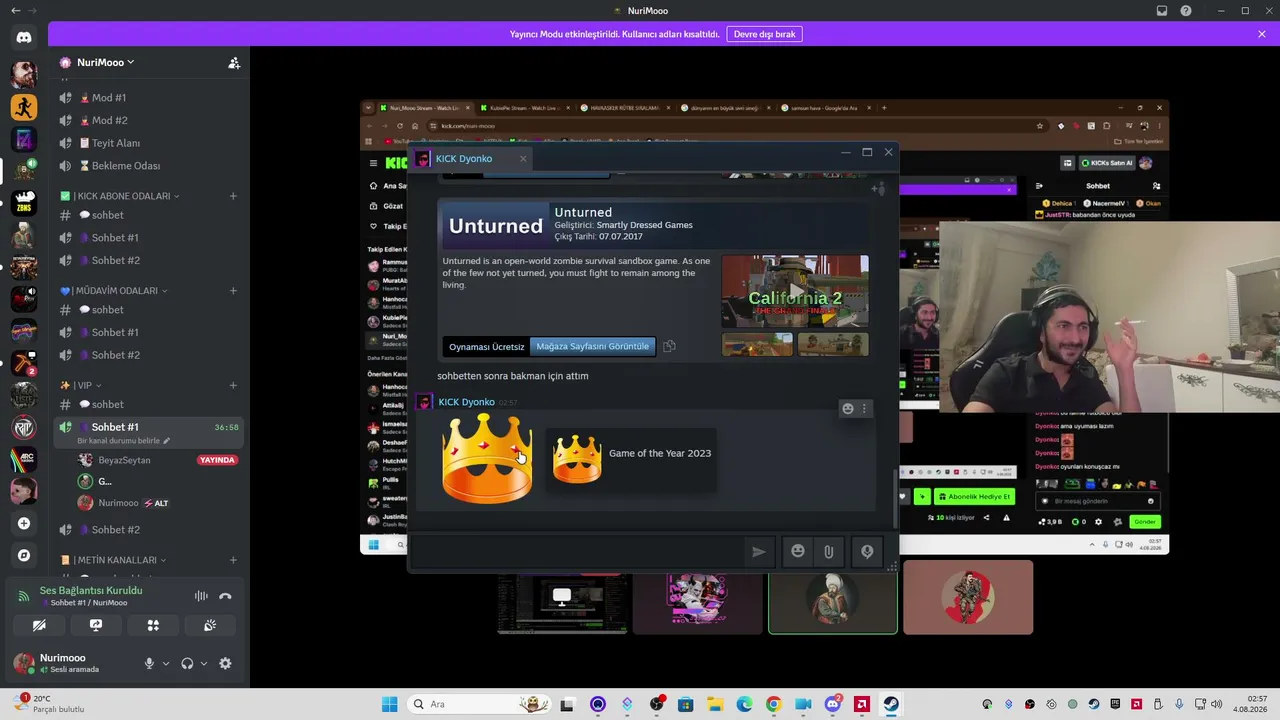Add channel to KICK ABONE ODALARI category
This screenshot has width=1280, height=720.
coord(233,196)
